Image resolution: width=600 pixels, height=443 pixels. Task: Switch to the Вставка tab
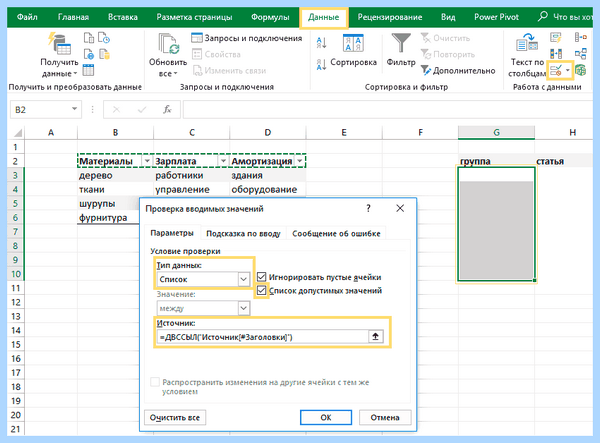pyautogui.click(x=123, y=17)
